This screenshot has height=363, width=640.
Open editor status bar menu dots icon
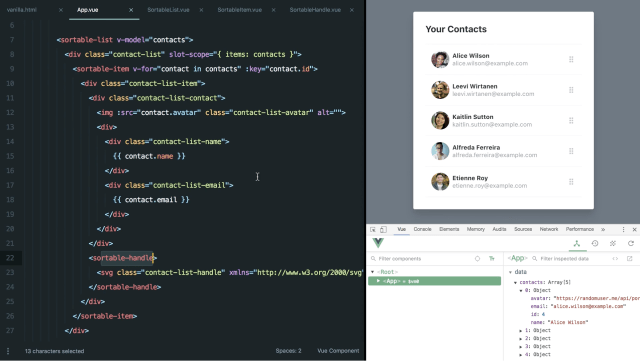(x=8, y=351)
